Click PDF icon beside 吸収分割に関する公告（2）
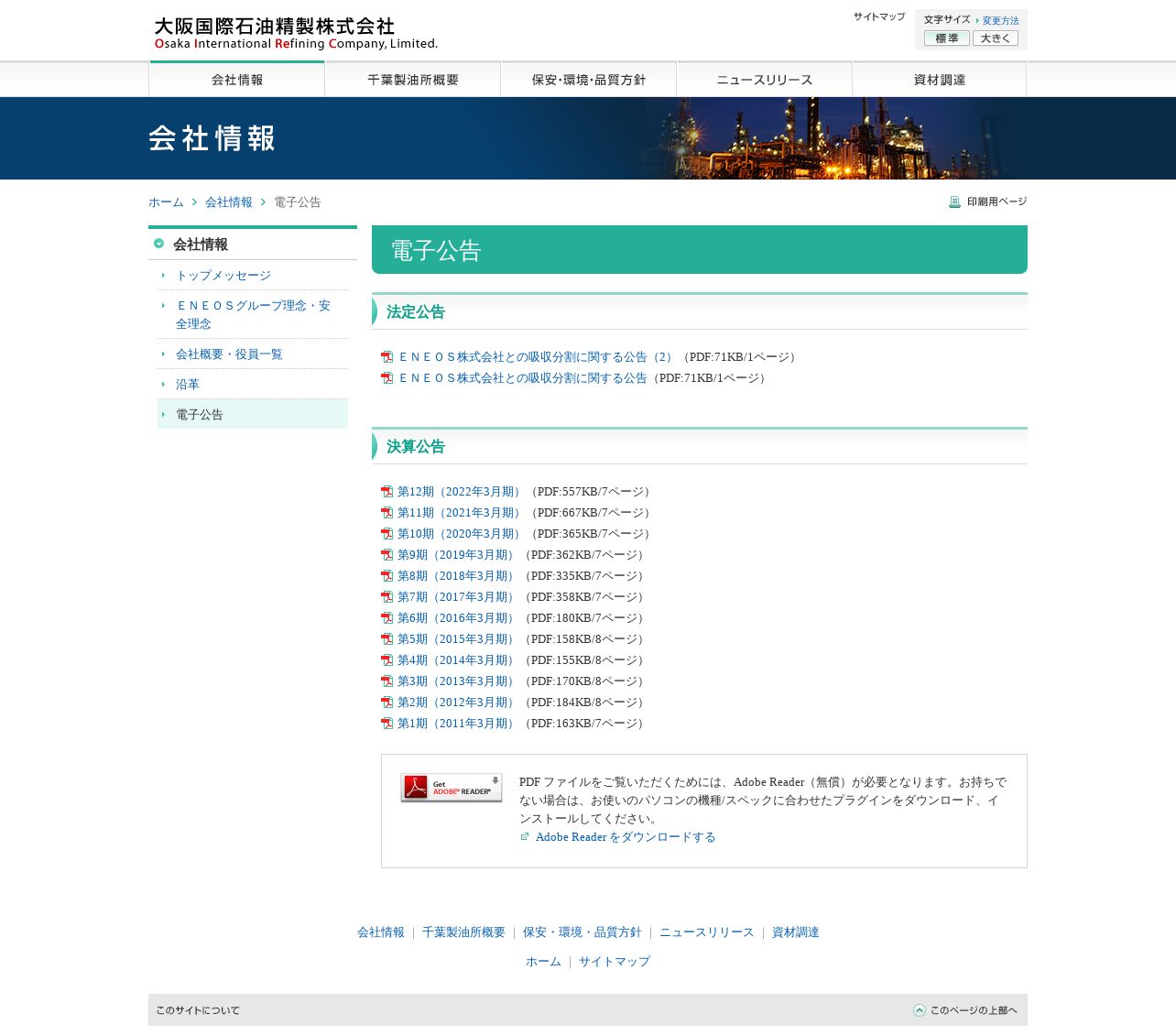The width and height of the screenshot is (1176, 1035). 387,357
